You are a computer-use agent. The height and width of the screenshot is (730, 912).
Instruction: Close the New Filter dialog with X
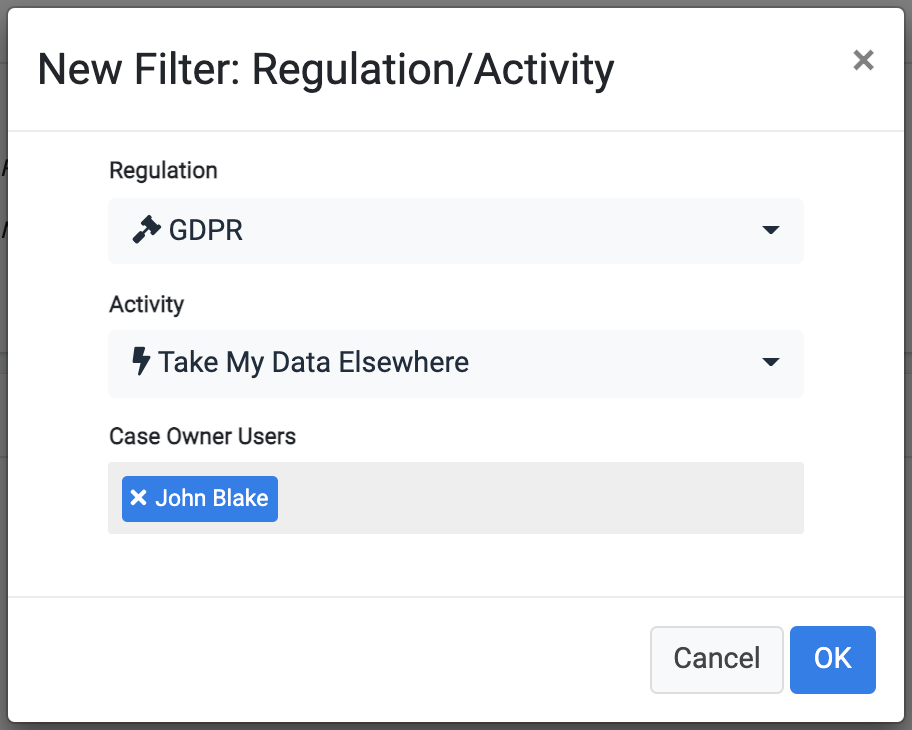863,60
